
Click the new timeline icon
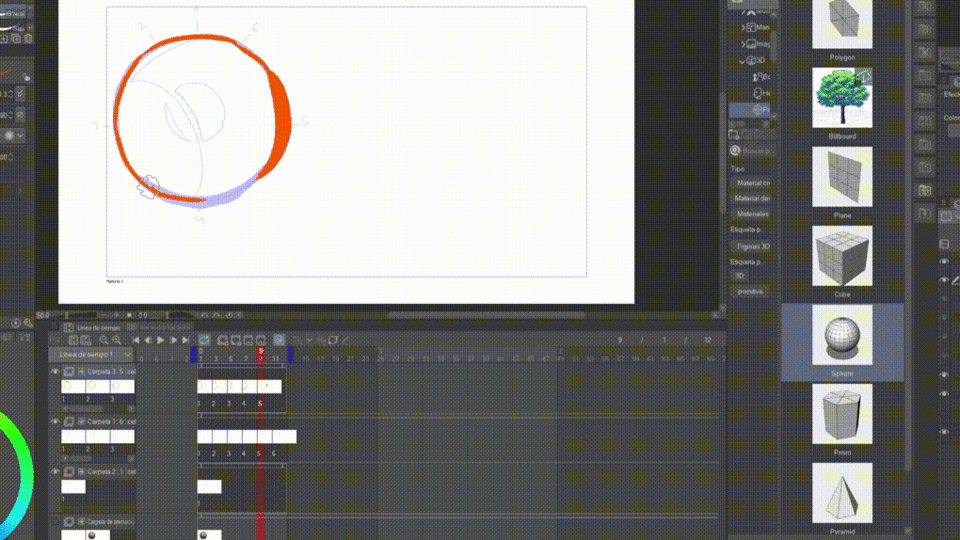pos(73,340)
